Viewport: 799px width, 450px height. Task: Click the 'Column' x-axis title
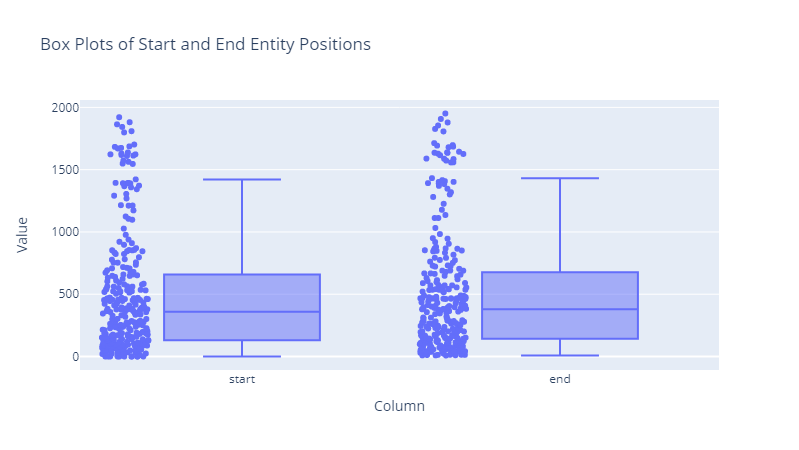coord(399,406)
